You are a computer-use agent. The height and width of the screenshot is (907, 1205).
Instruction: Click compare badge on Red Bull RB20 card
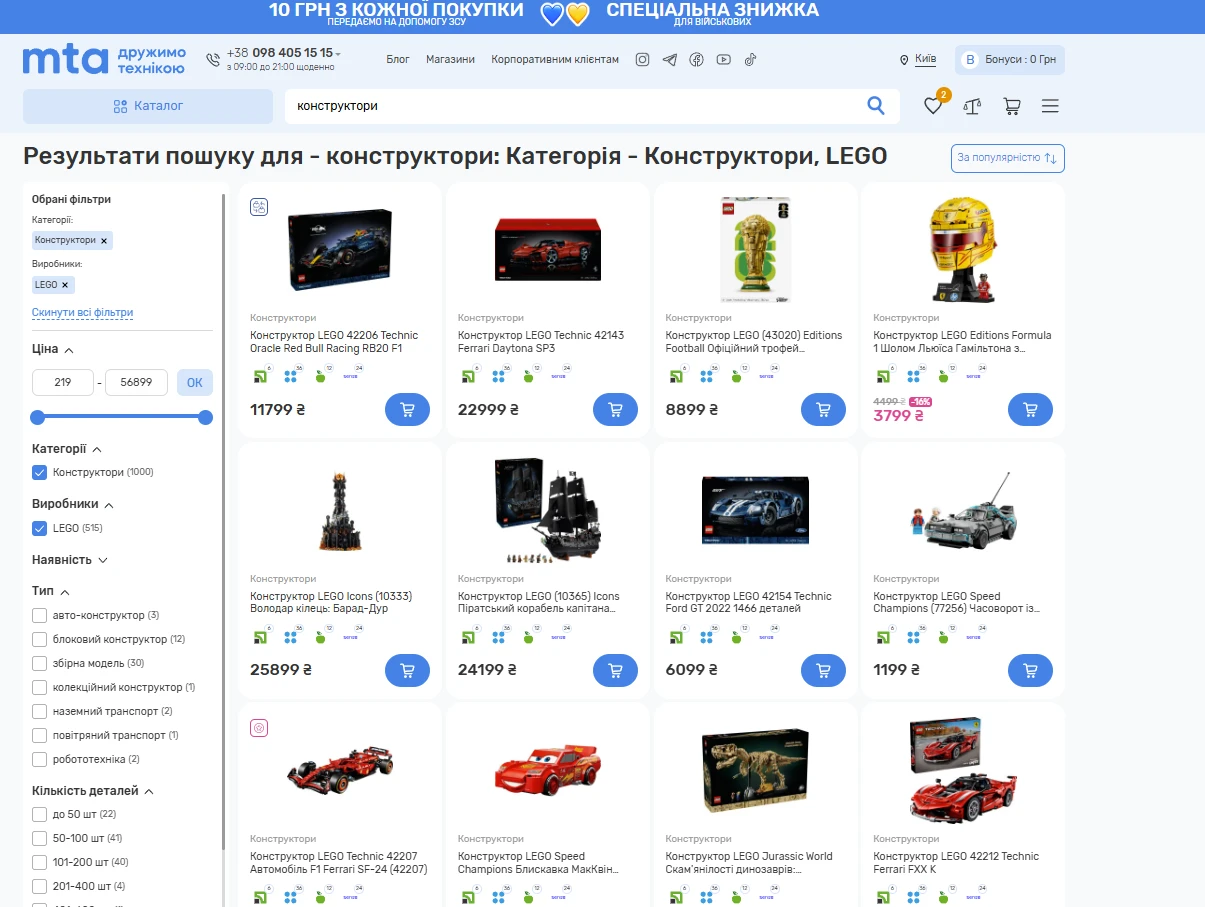pos(259,207)
